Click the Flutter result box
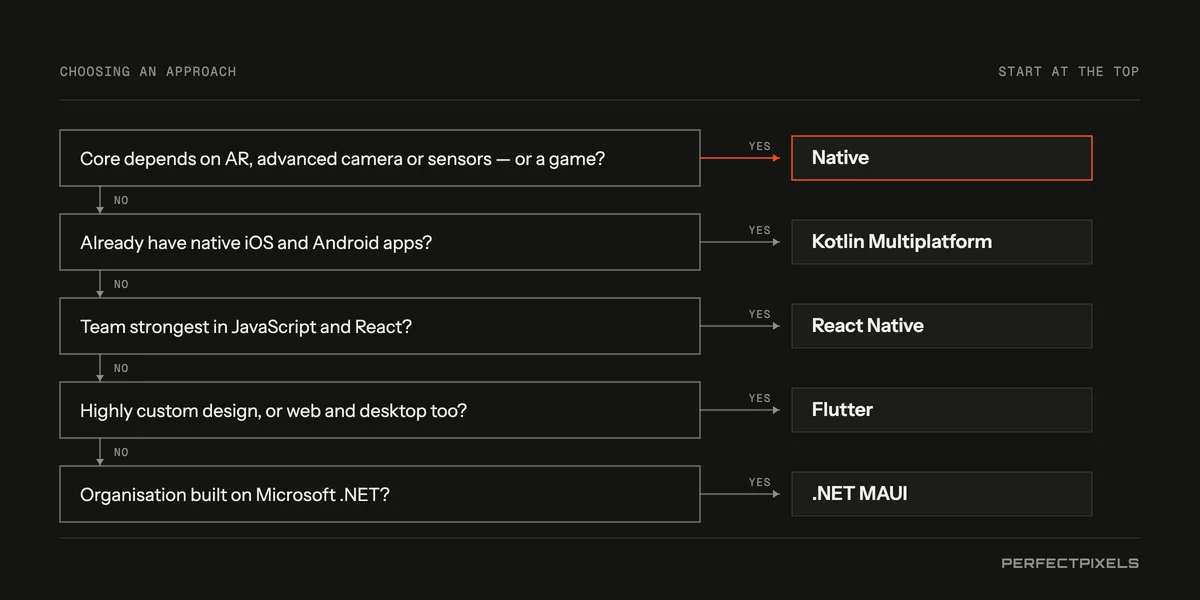The image size is (1200, 600). pos(942,410)
